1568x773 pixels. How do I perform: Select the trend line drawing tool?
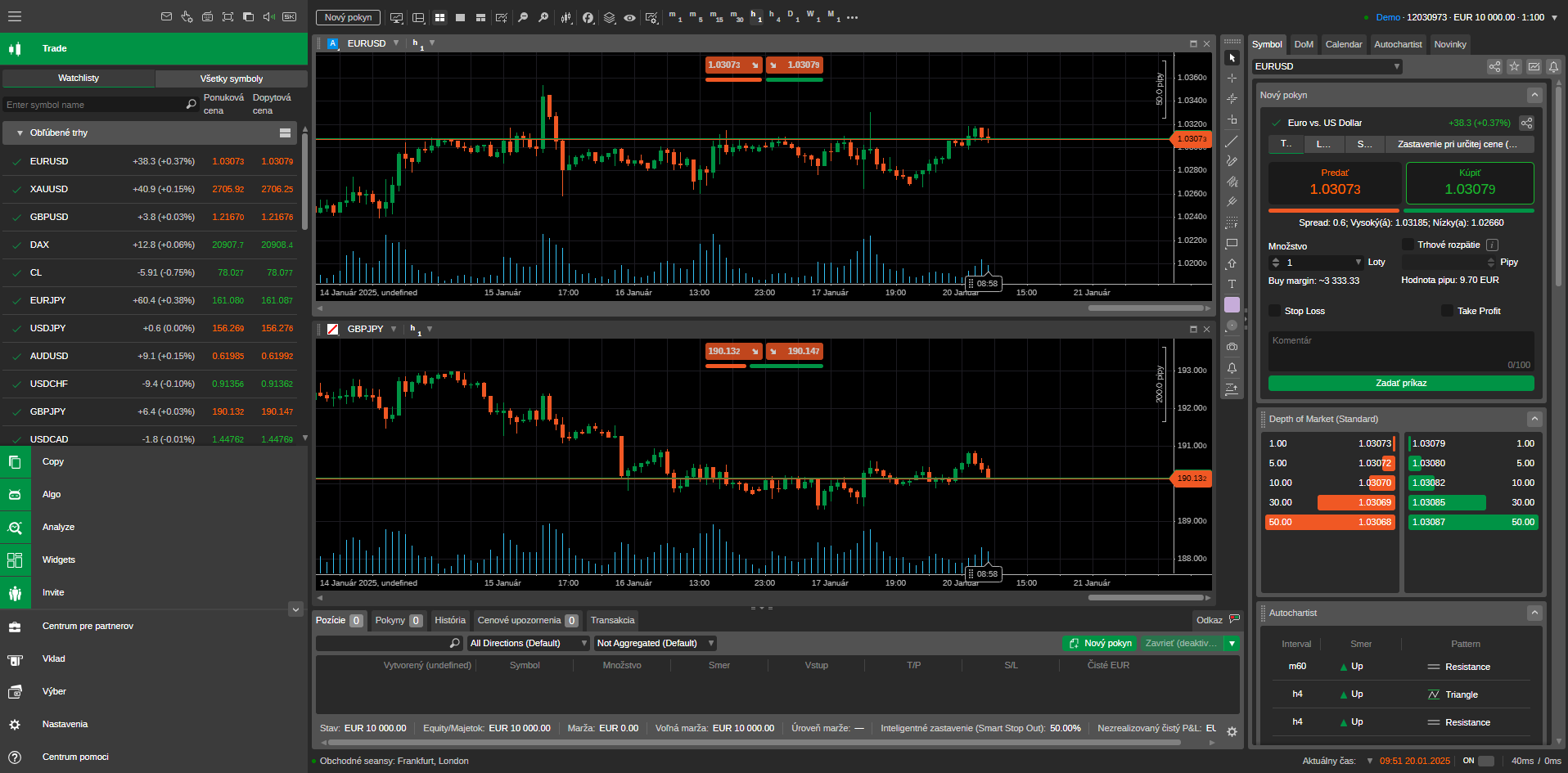[1232, 142]
